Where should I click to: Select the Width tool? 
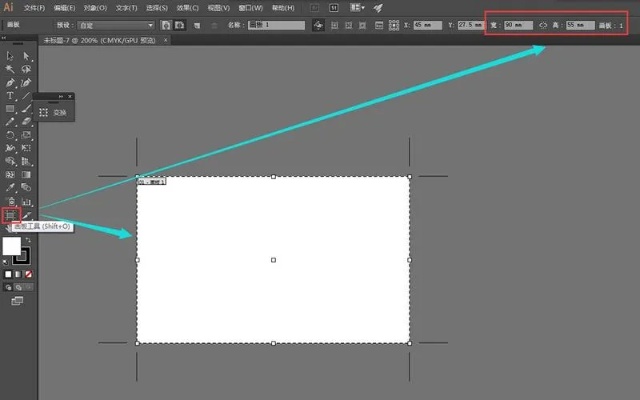(x=10, y=148)
